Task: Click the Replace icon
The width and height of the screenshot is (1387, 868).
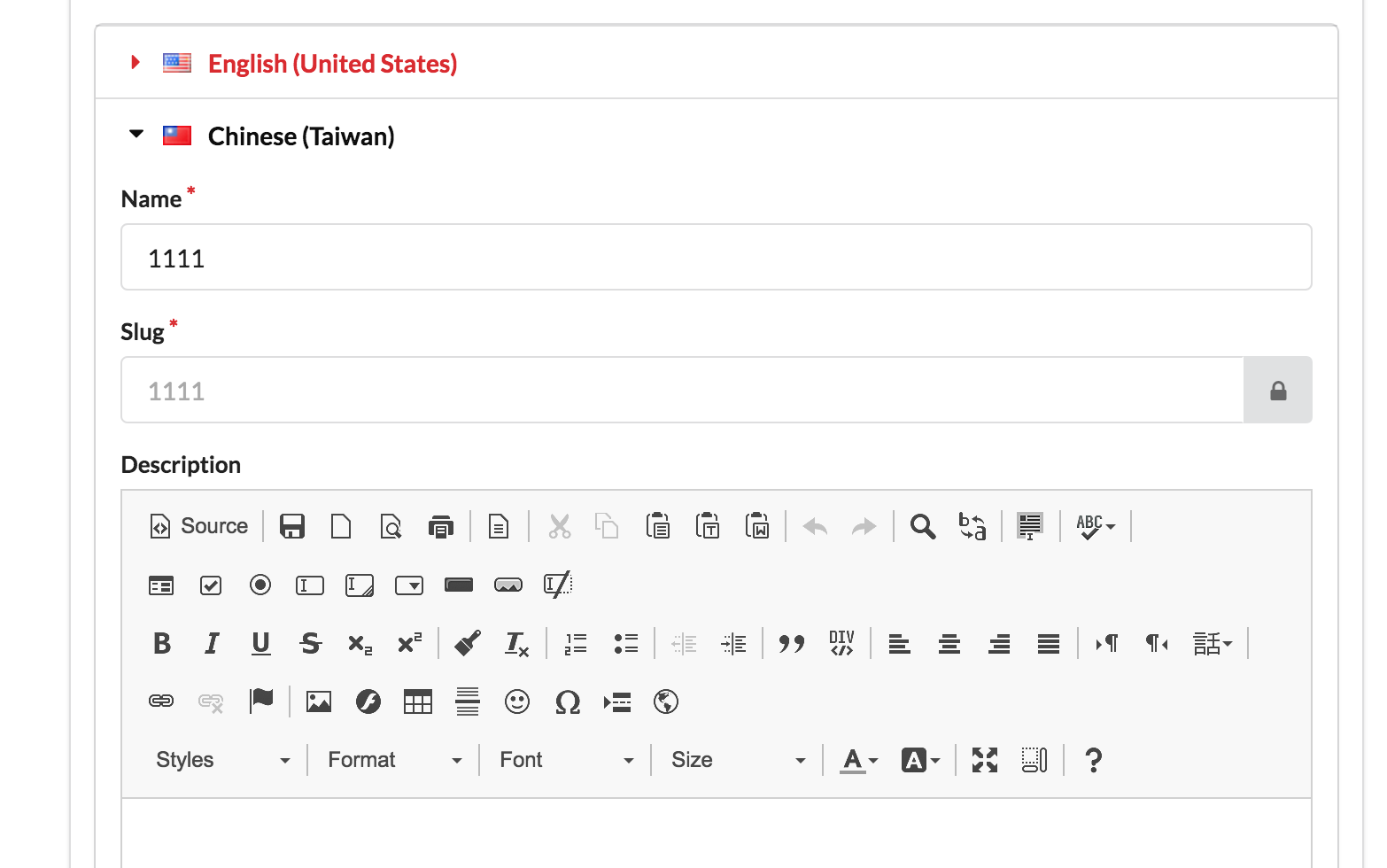Action: [x=972, y=526]
